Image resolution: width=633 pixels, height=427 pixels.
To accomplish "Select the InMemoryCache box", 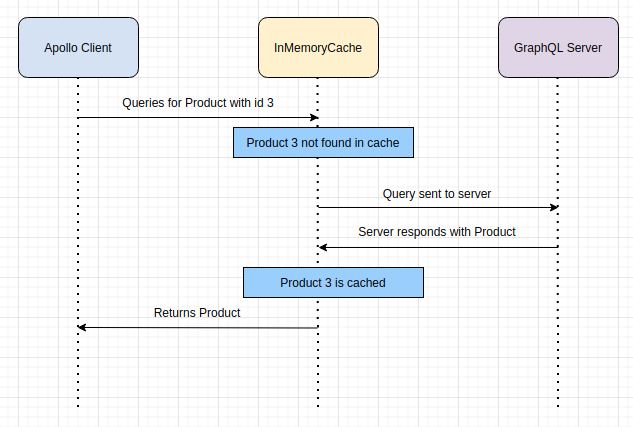I will pyautogui.click(x=318, y=47).
